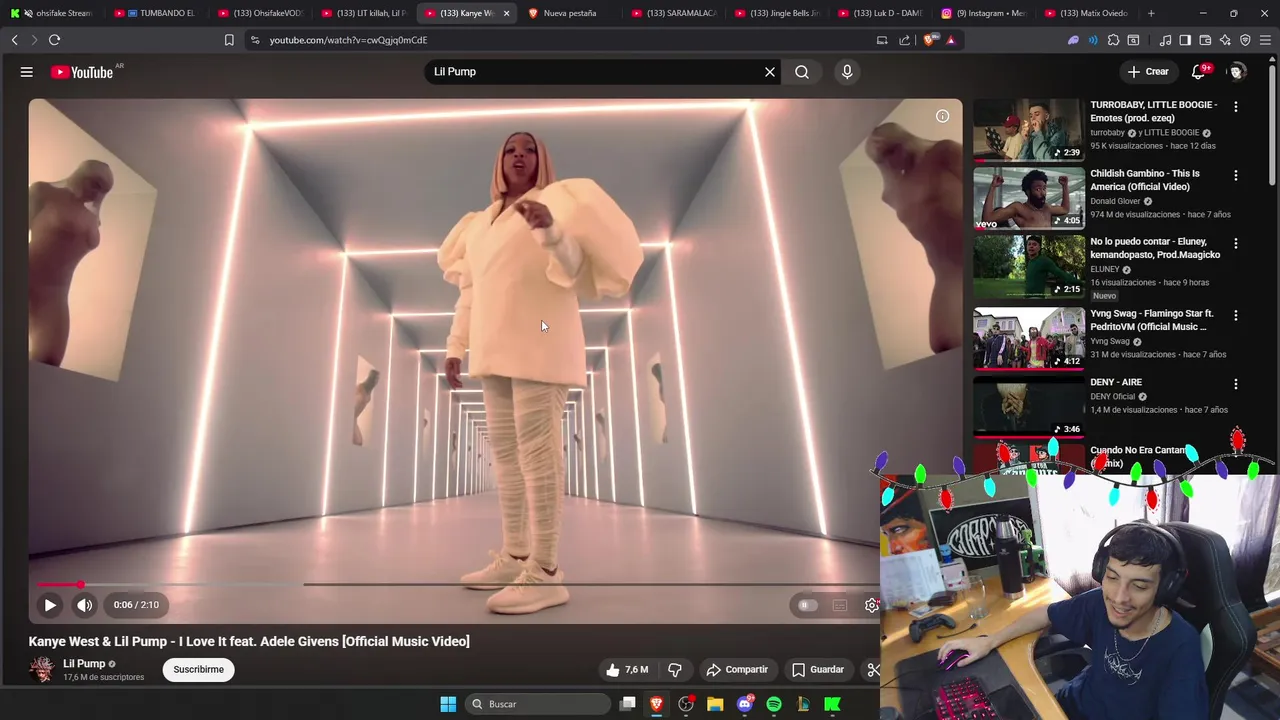Open Leo AI sparkle icon

[1225, 40]
